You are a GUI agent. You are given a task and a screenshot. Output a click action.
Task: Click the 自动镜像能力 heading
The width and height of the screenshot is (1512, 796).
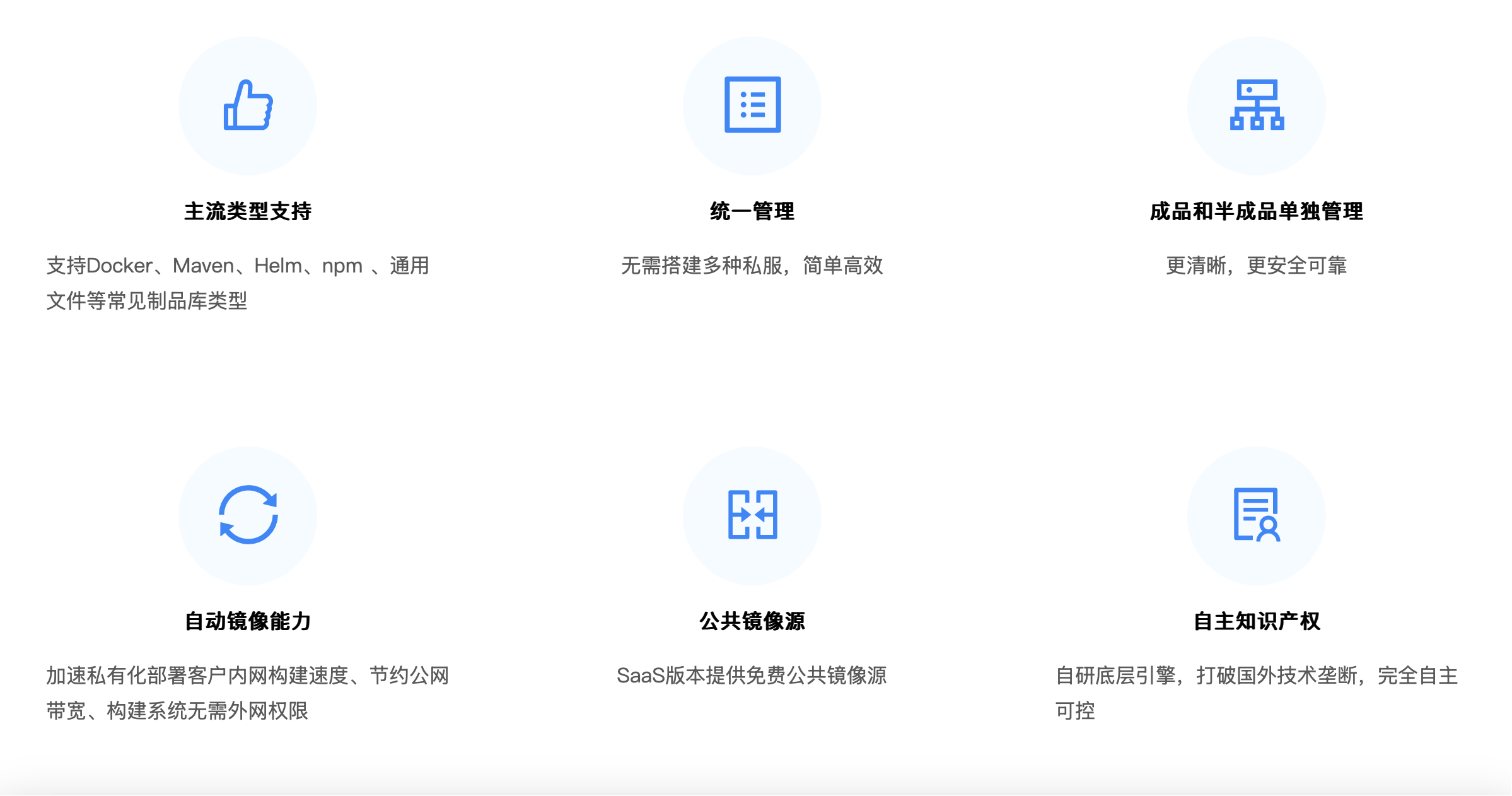pos(248,621)
